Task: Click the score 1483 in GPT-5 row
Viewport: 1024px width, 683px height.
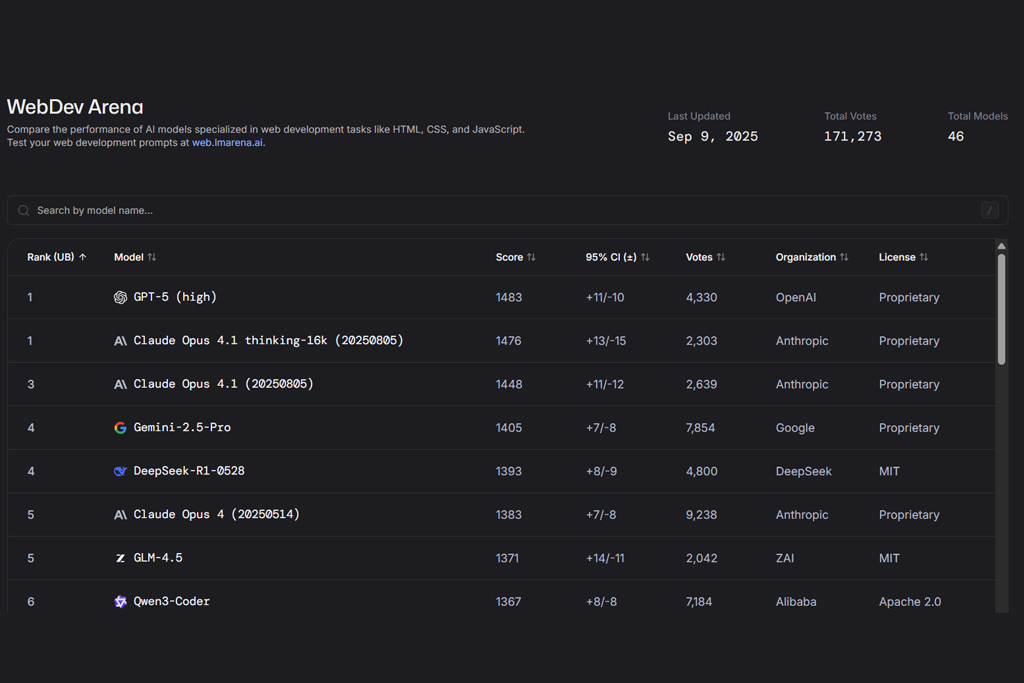Action: [x=509, y=297]
